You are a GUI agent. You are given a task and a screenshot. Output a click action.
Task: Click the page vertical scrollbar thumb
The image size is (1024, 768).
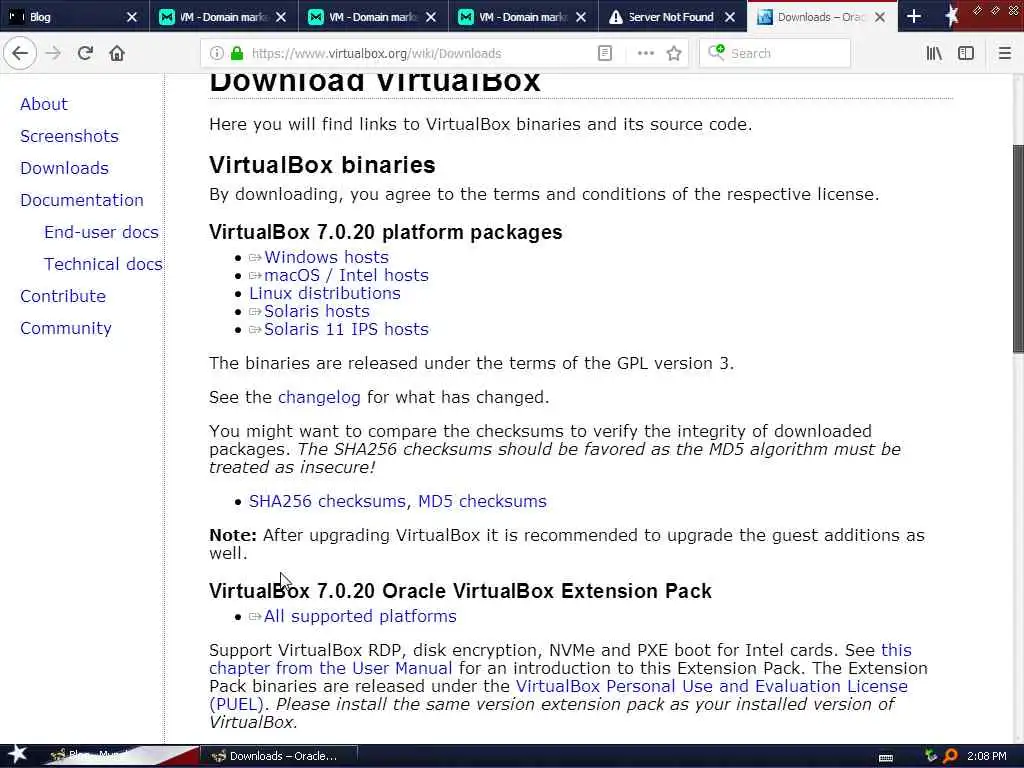click(x=1018, y=248)
